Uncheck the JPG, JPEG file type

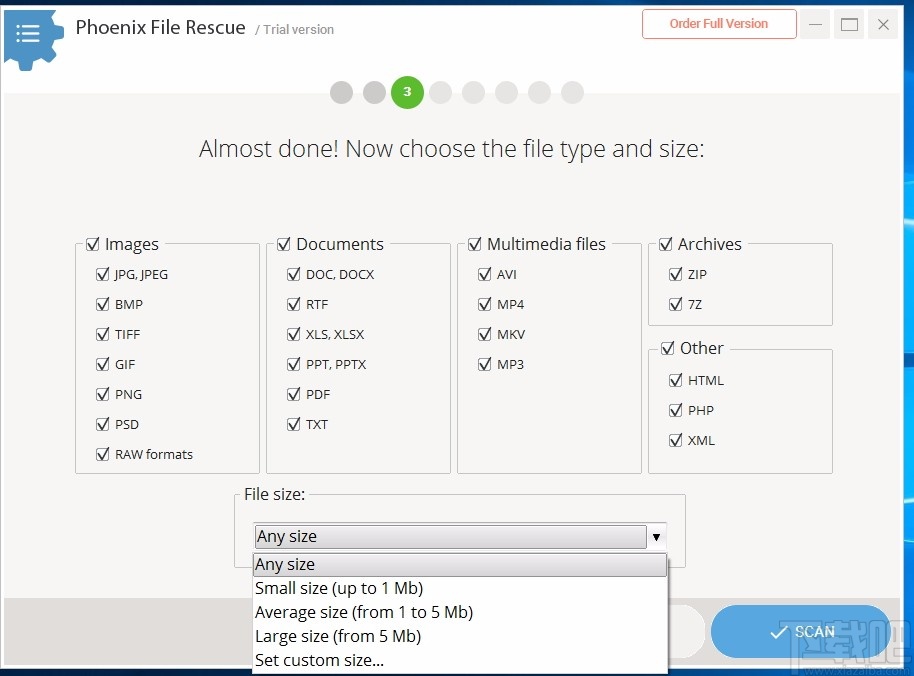[x=102, y=274]
